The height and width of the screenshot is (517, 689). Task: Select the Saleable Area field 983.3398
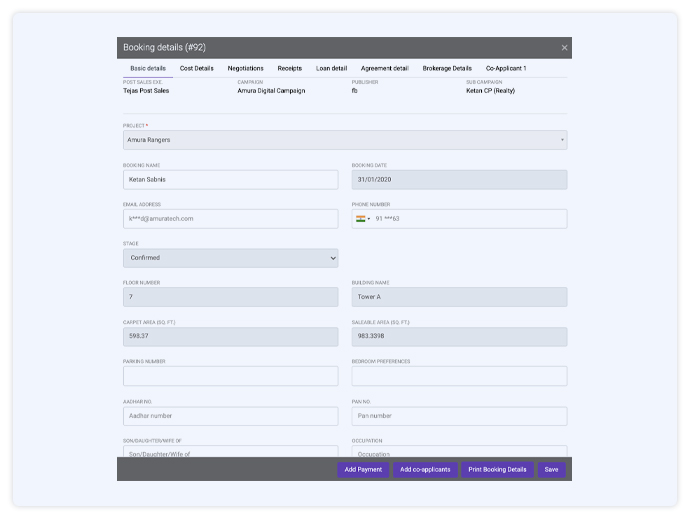click(x=459, y=336)
